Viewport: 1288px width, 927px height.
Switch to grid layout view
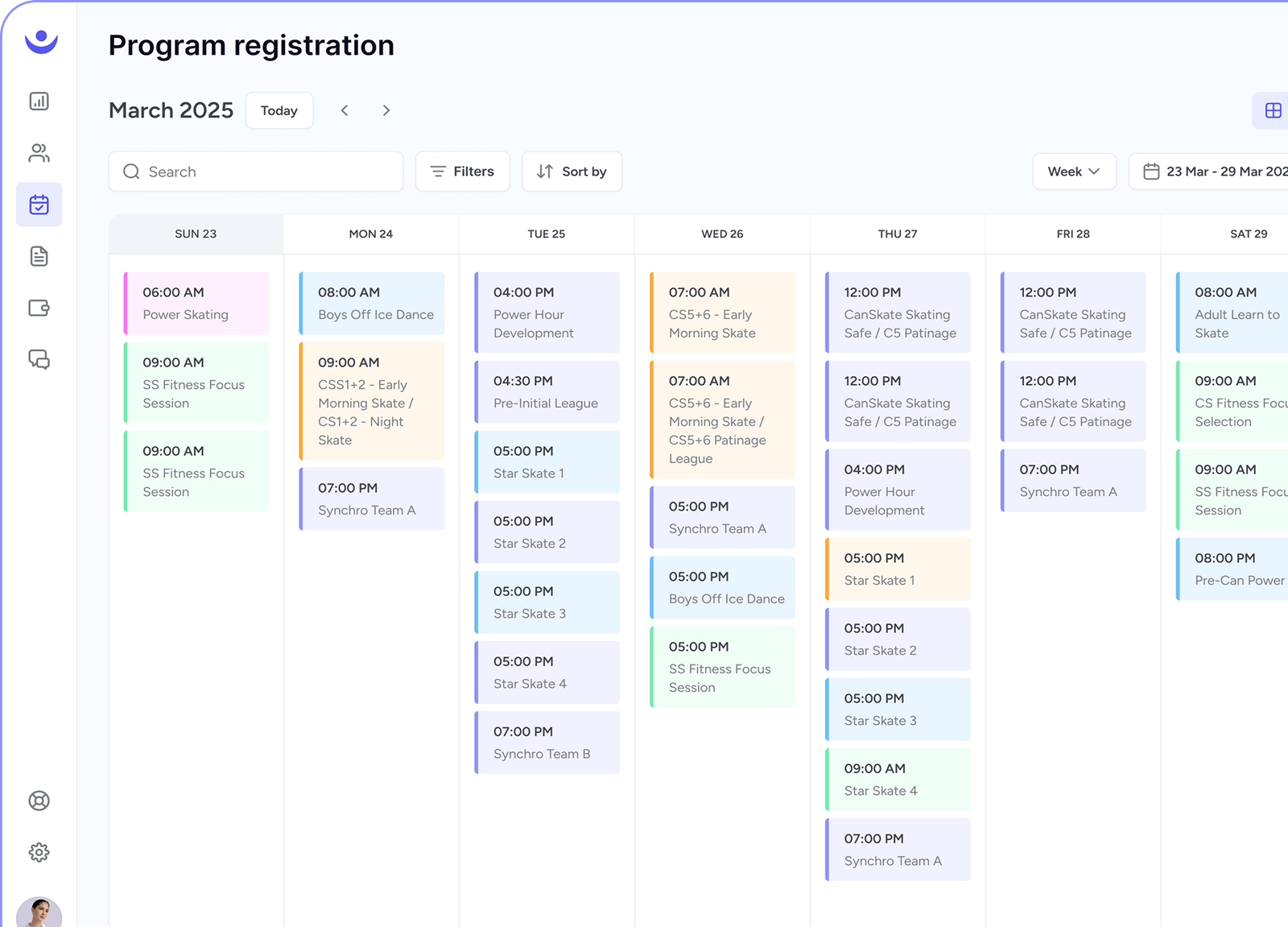pyautogui.click(x=1273, y=110)
